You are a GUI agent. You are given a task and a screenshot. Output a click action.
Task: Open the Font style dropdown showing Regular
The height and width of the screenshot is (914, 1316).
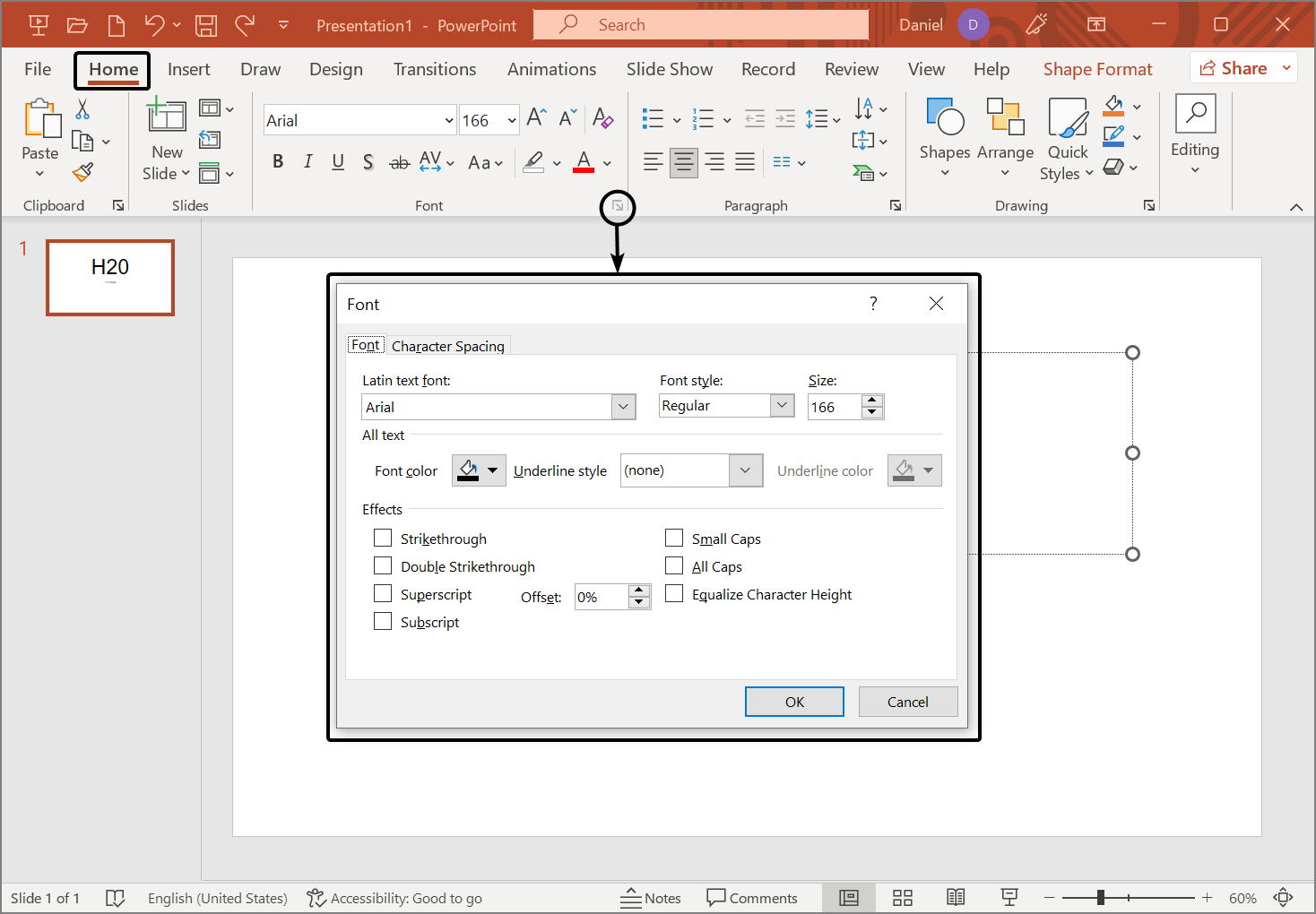pyautogui.click(x=781, y=405)
